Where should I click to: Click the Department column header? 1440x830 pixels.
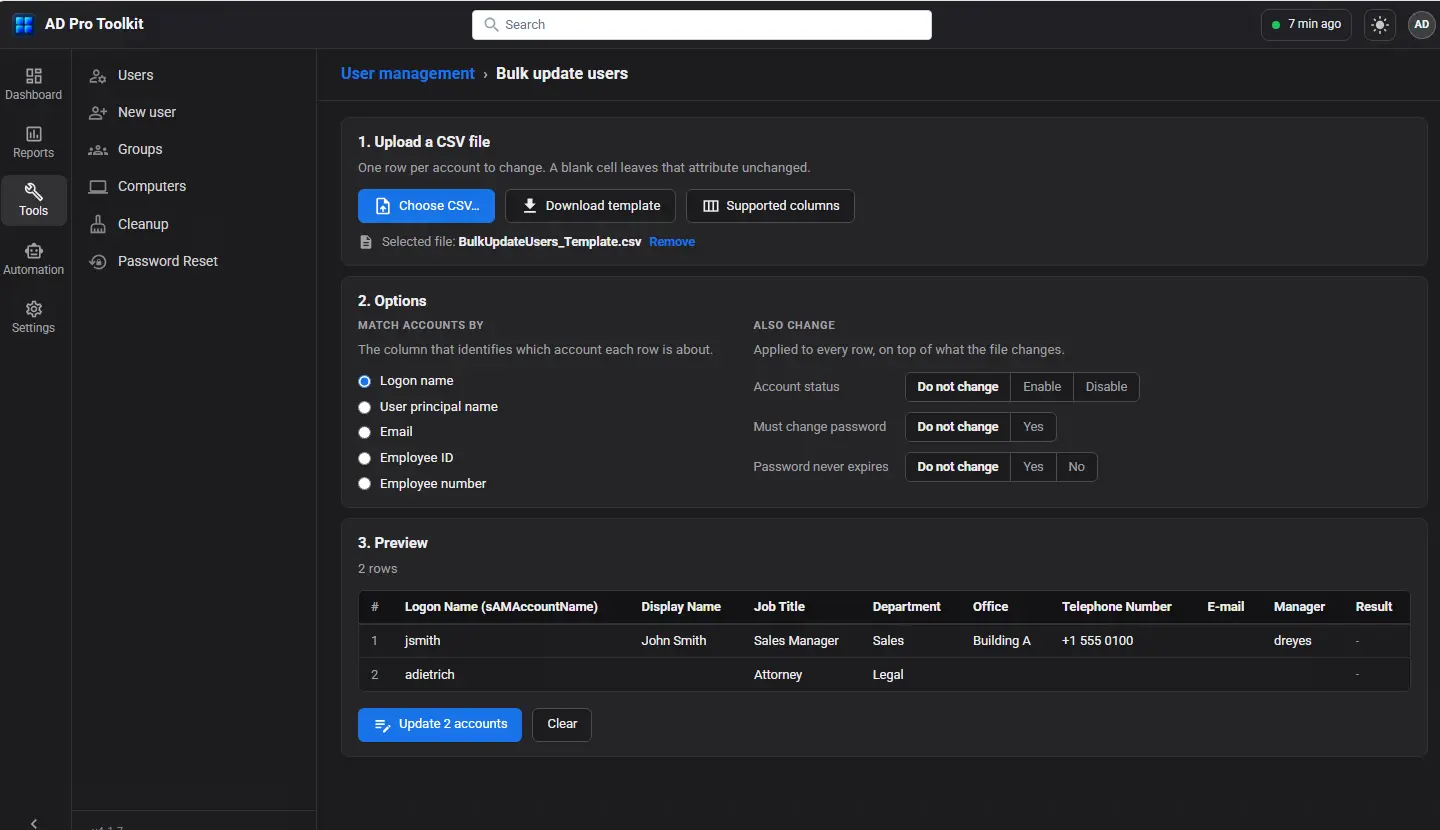(906, 607)
